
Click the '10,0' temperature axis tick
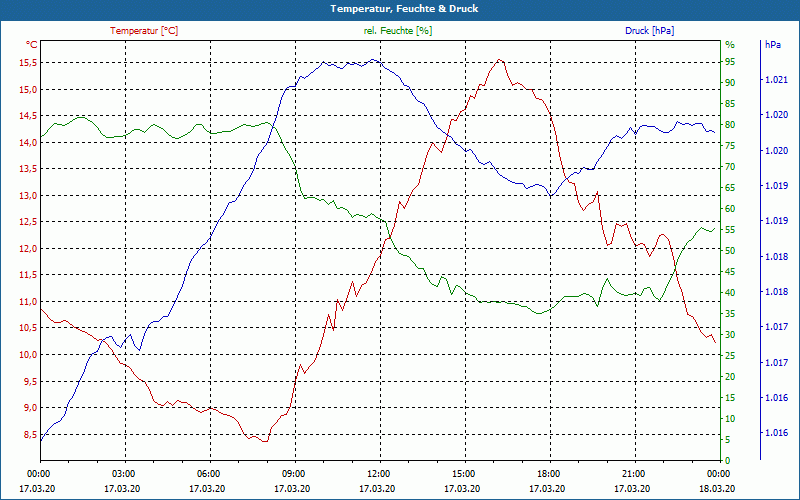click(28, 355)
